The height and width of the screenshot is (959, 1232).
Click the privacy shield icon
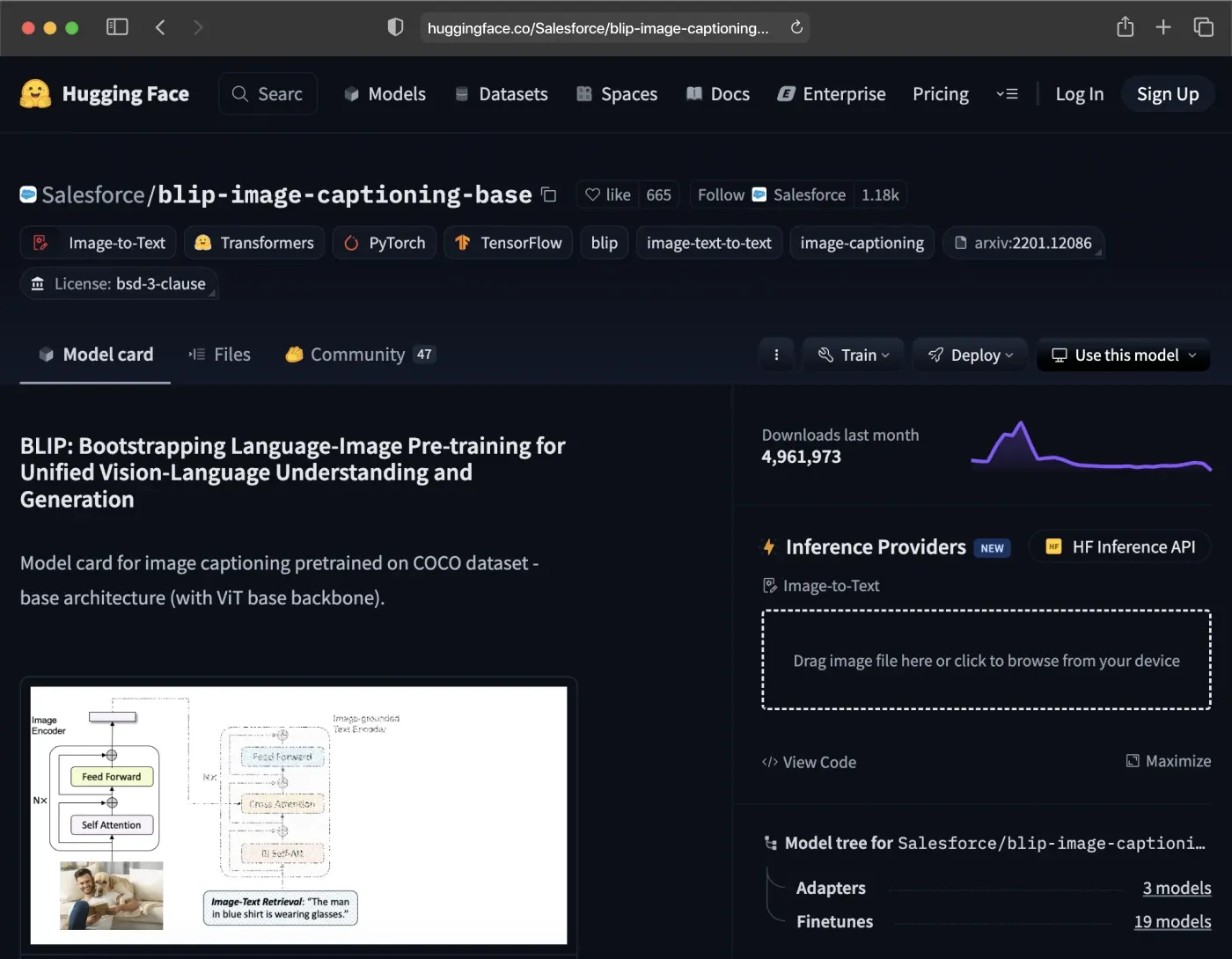395,27
